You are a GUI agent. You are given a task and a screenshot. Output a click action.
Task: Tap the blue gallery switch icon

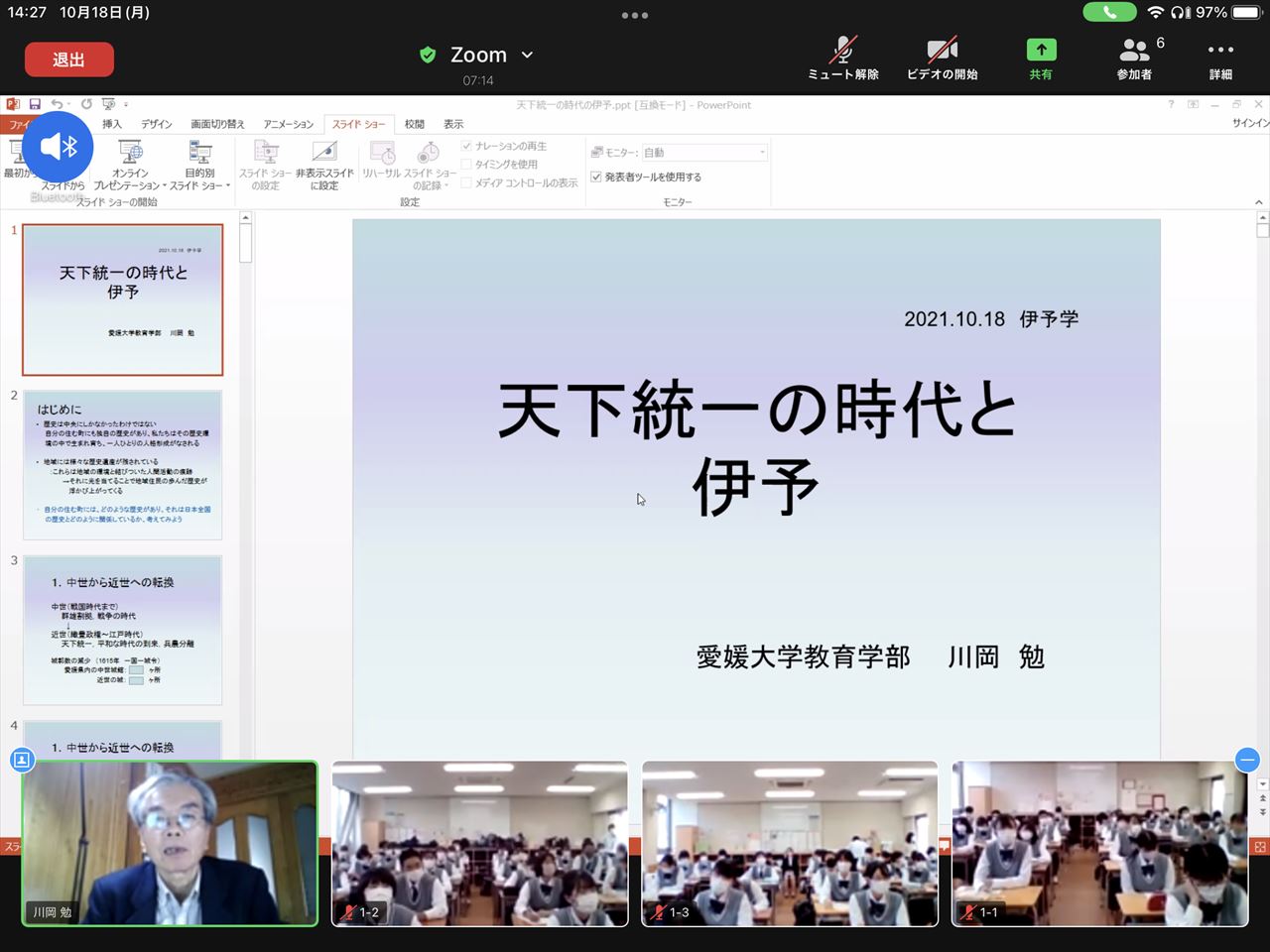(x=22, y=760)
